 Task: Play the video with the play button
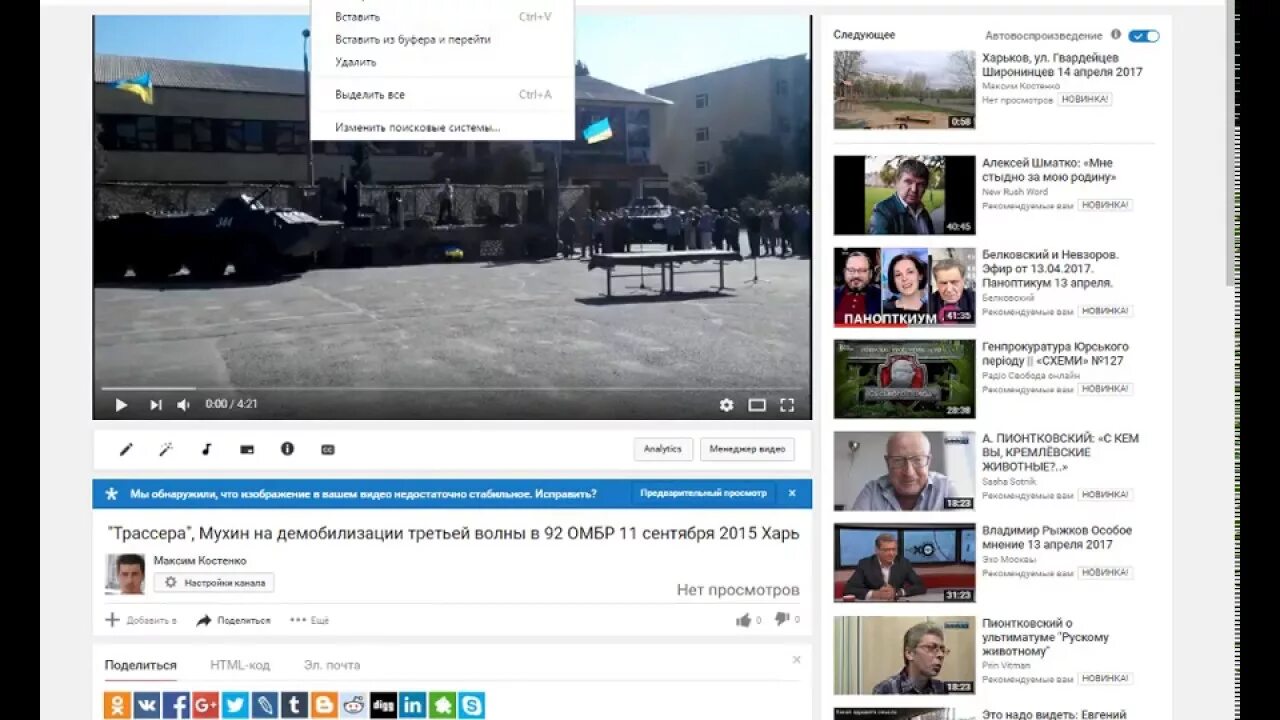[121, 405]
